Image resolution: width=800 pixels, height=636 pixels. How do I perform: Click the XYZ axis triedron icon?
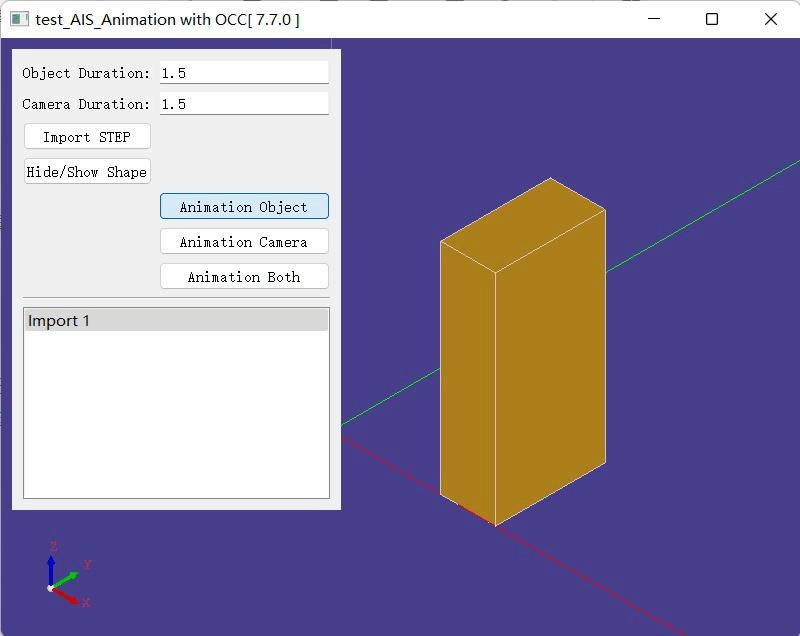pos(69,575)
